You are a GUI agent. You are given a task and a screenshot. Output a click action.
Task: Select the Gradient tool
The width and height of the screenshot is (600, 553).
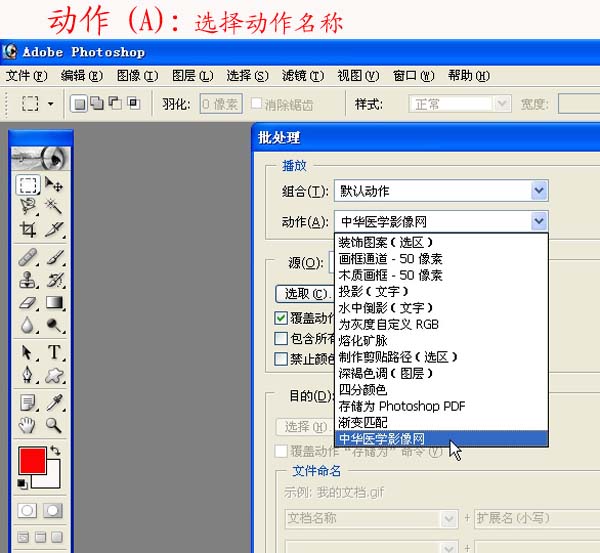pos(54,303)
